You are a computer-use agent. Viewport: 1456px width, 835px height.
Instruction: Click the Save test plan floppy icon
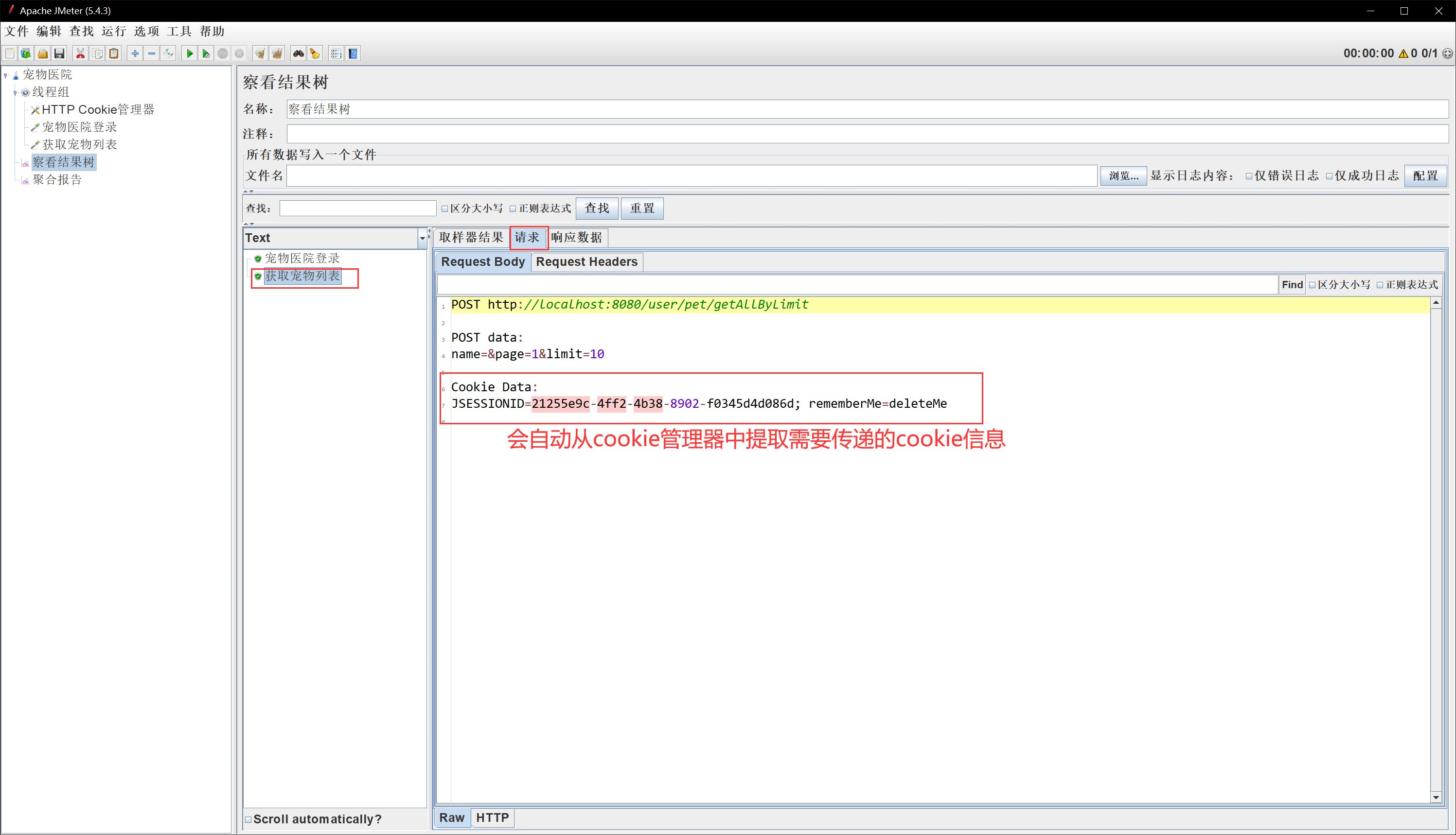coord(59,53)
